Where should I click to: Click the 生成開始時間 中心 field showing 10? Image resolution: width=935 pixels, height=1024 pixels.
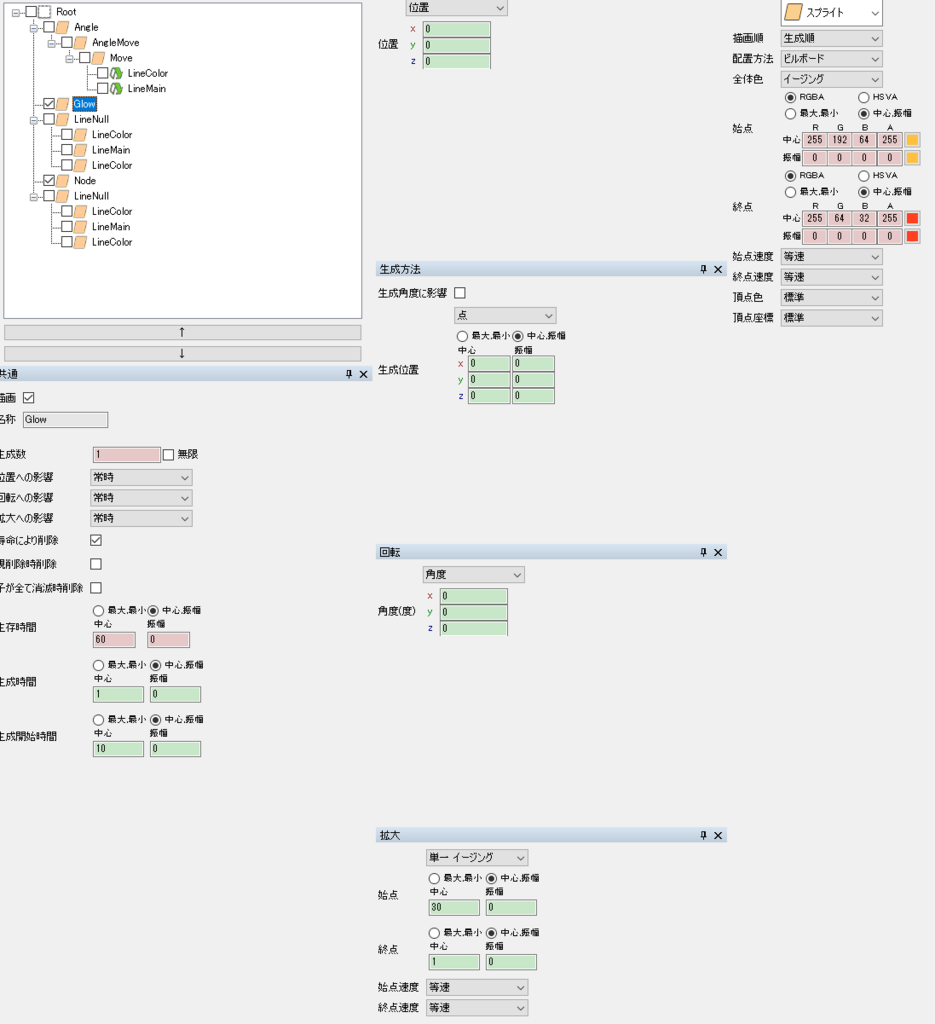(118, 749)
